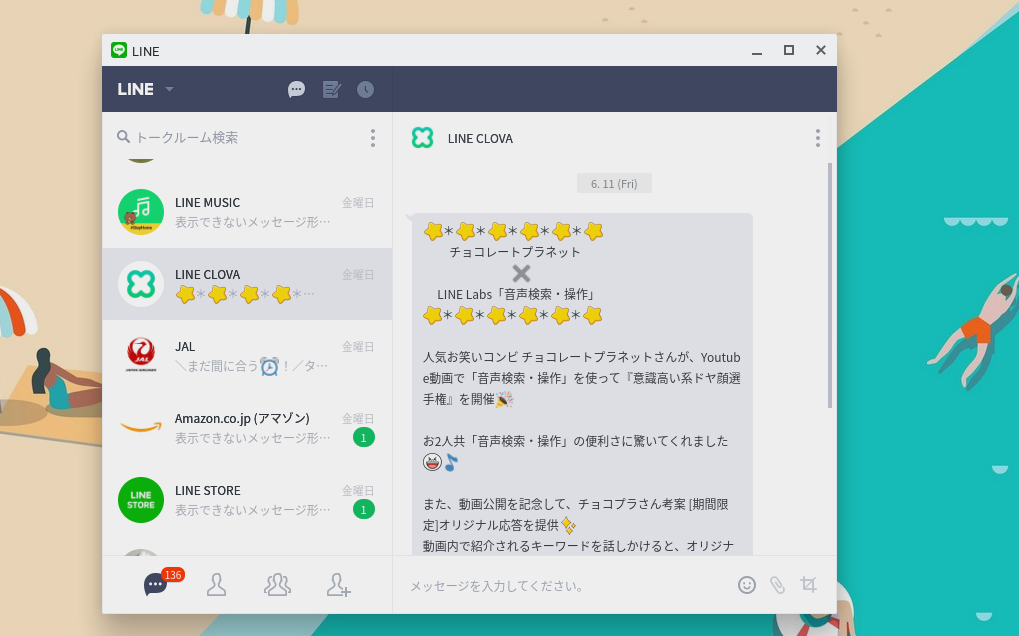The height and width of the screenshot is (636, 1019).
Task: Open the Timeline/notes icon in header
Action: point(331,89)
